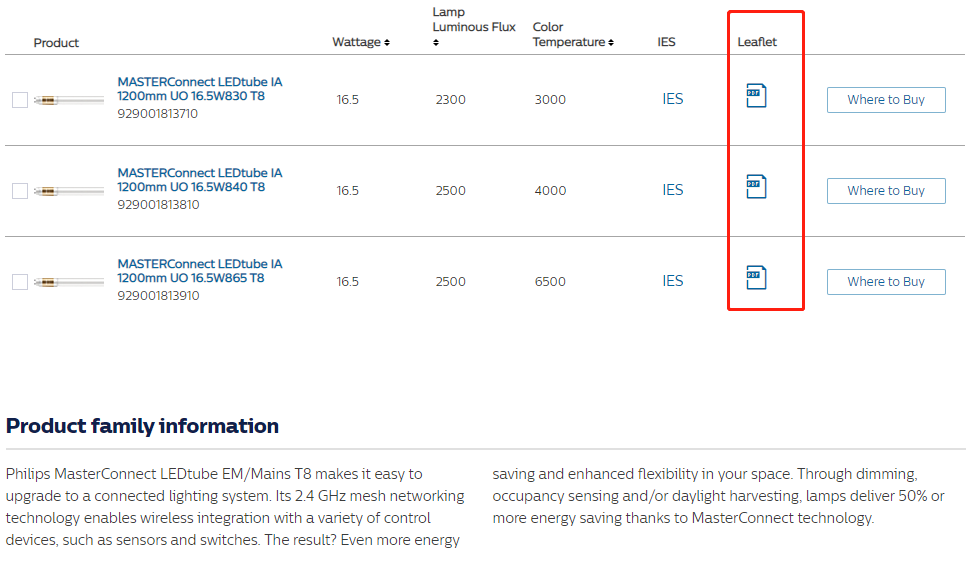Tick checkbox for 16.5W840 T8 product

[x=20, y=191]
